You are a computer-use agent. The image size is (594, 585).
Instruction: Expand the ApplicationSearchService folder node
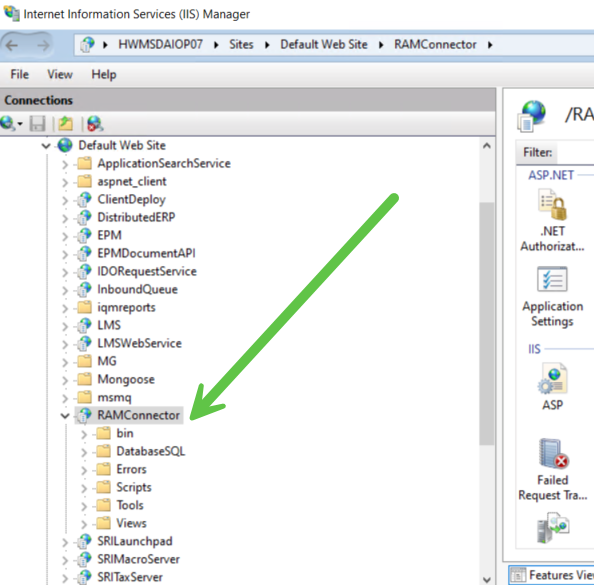65,164
